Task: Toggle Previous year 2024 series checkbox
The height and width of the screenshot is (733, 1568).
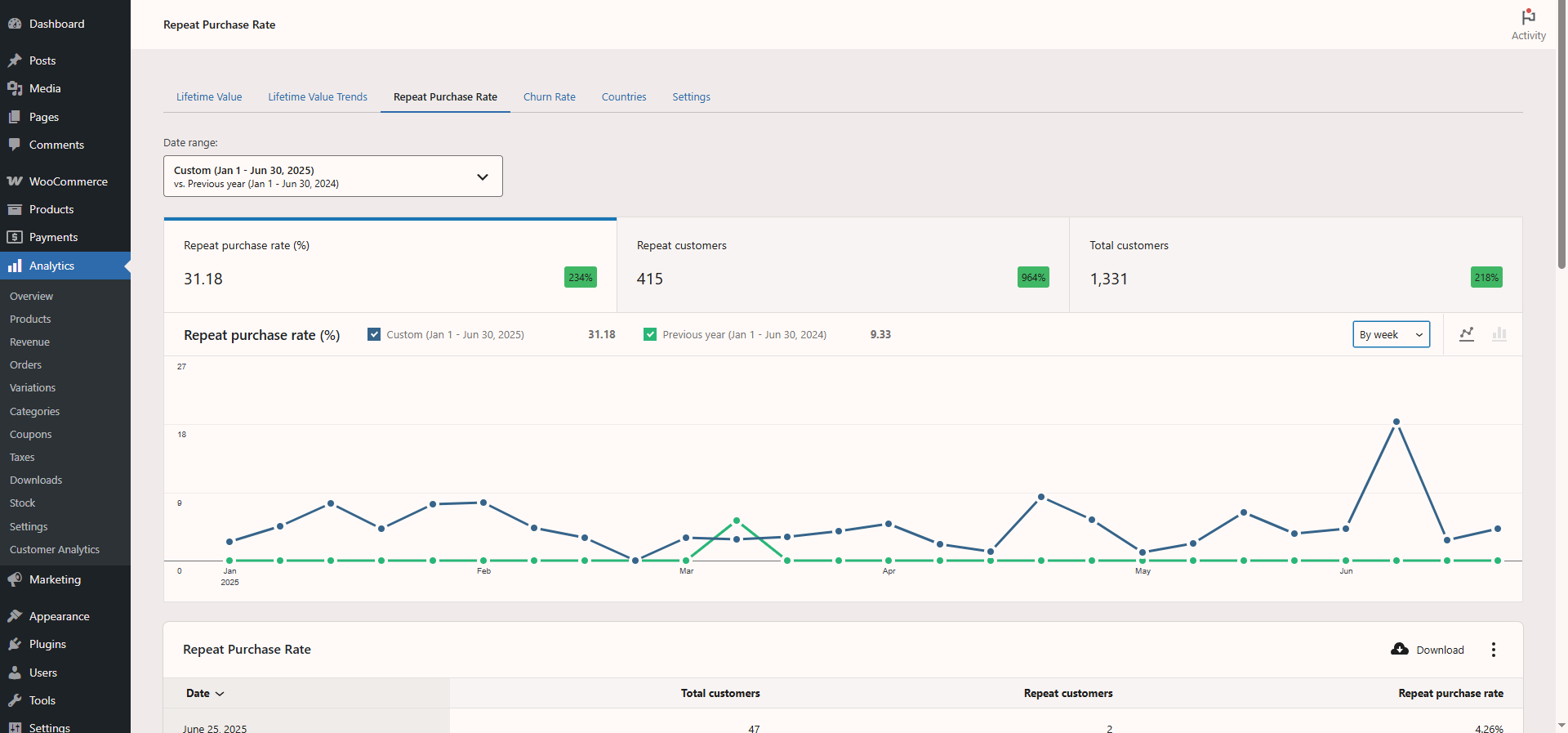Action: click(650, 334)
